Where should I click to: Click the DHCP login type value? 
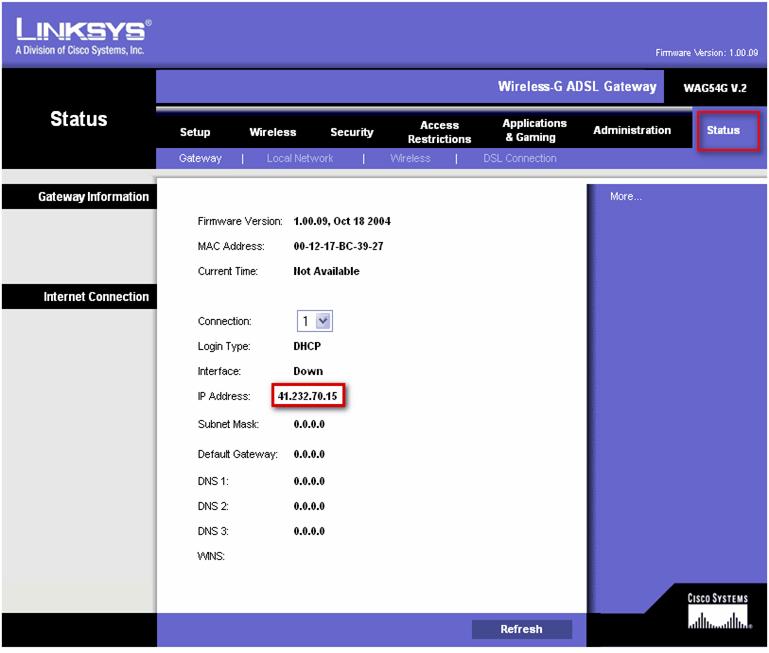point(307,346)
